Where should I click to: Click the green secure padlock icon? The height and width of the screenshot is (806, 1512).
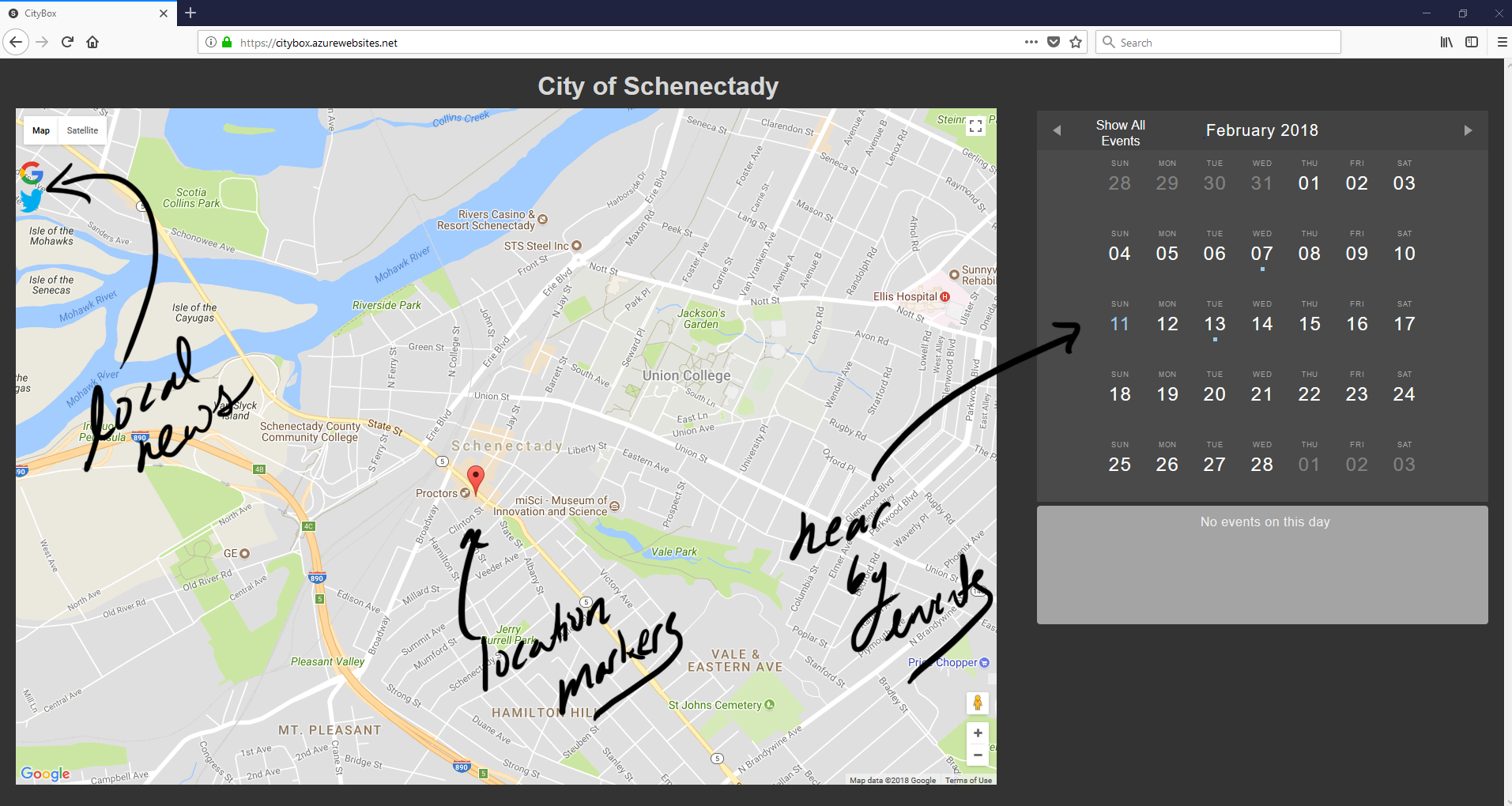click(227, 42)
